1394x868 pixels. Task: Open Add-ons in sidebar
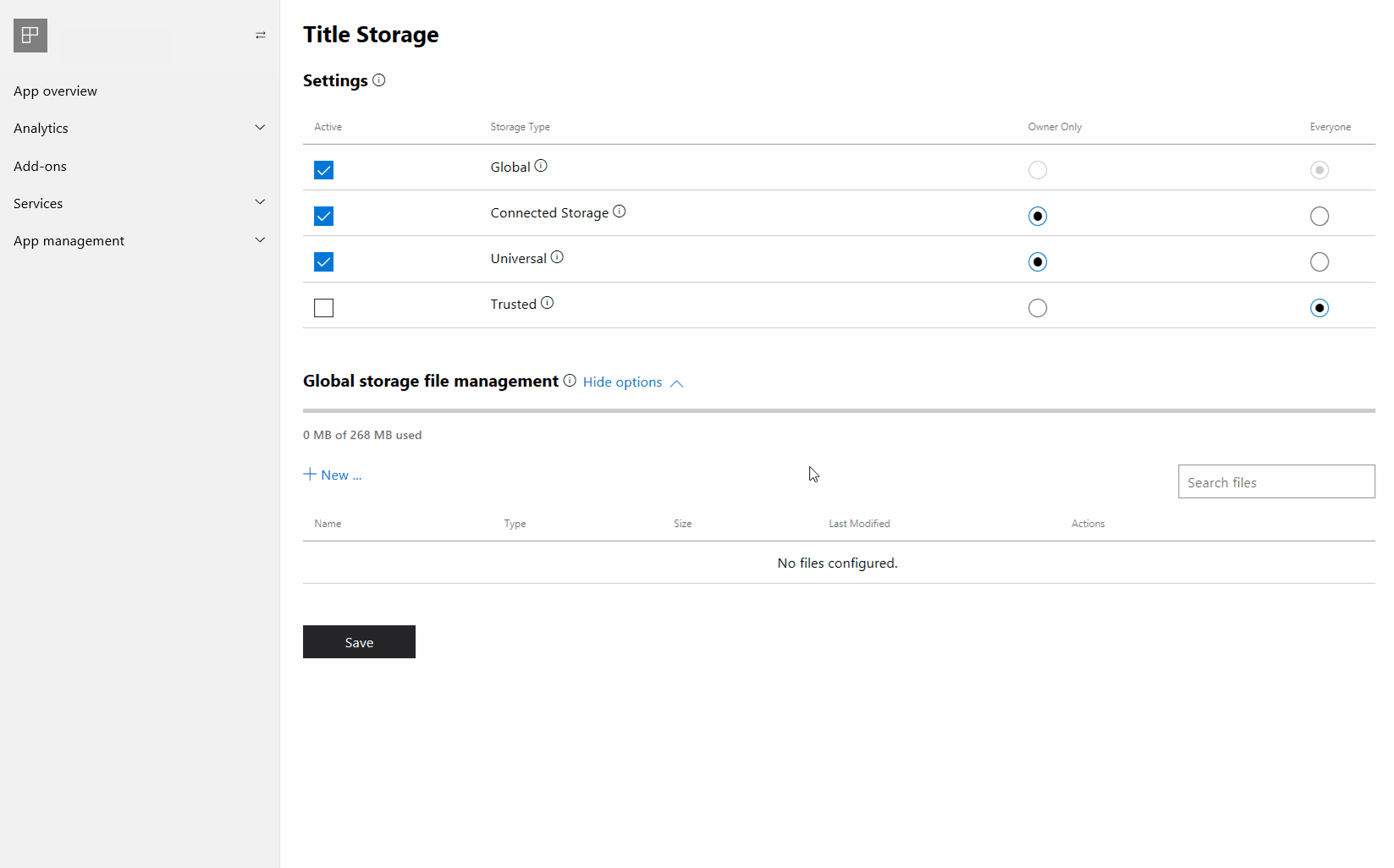tap(40, 167)
